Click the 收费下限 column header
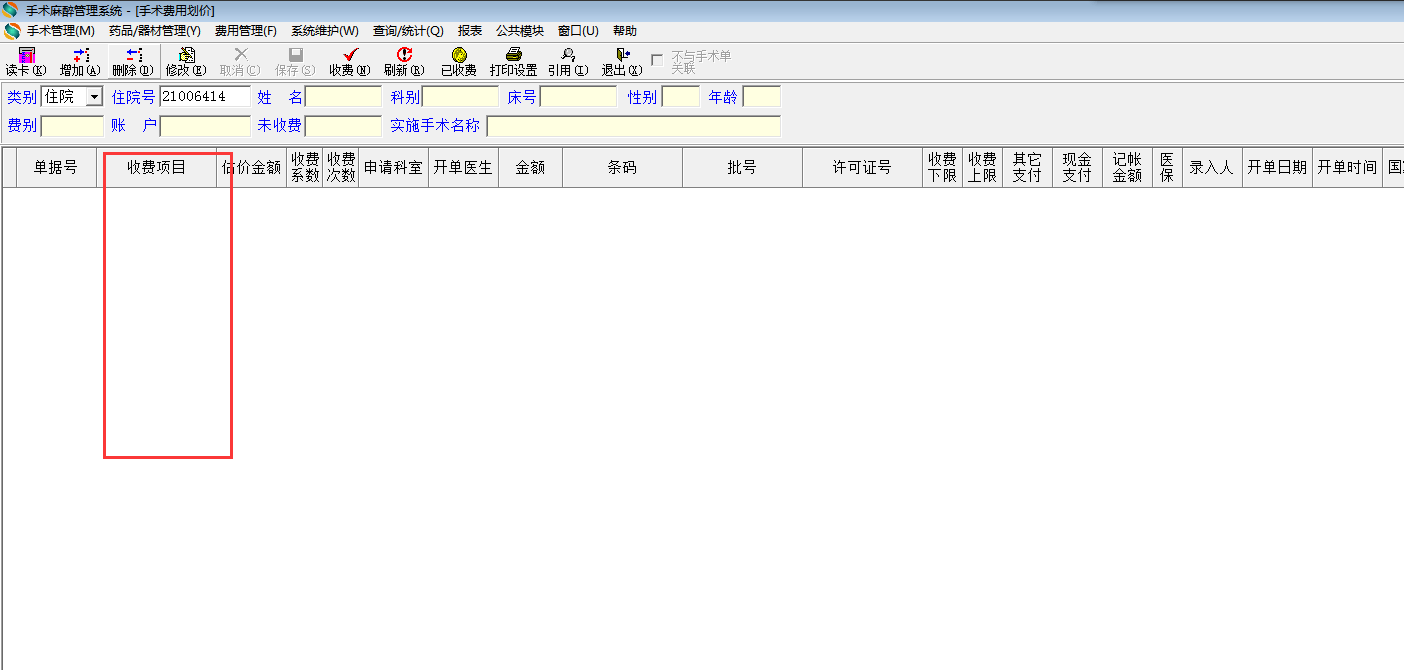Image resolution: width=1404 pixels, height=670 pixels. pyautogui.click(x=942, y=167)
